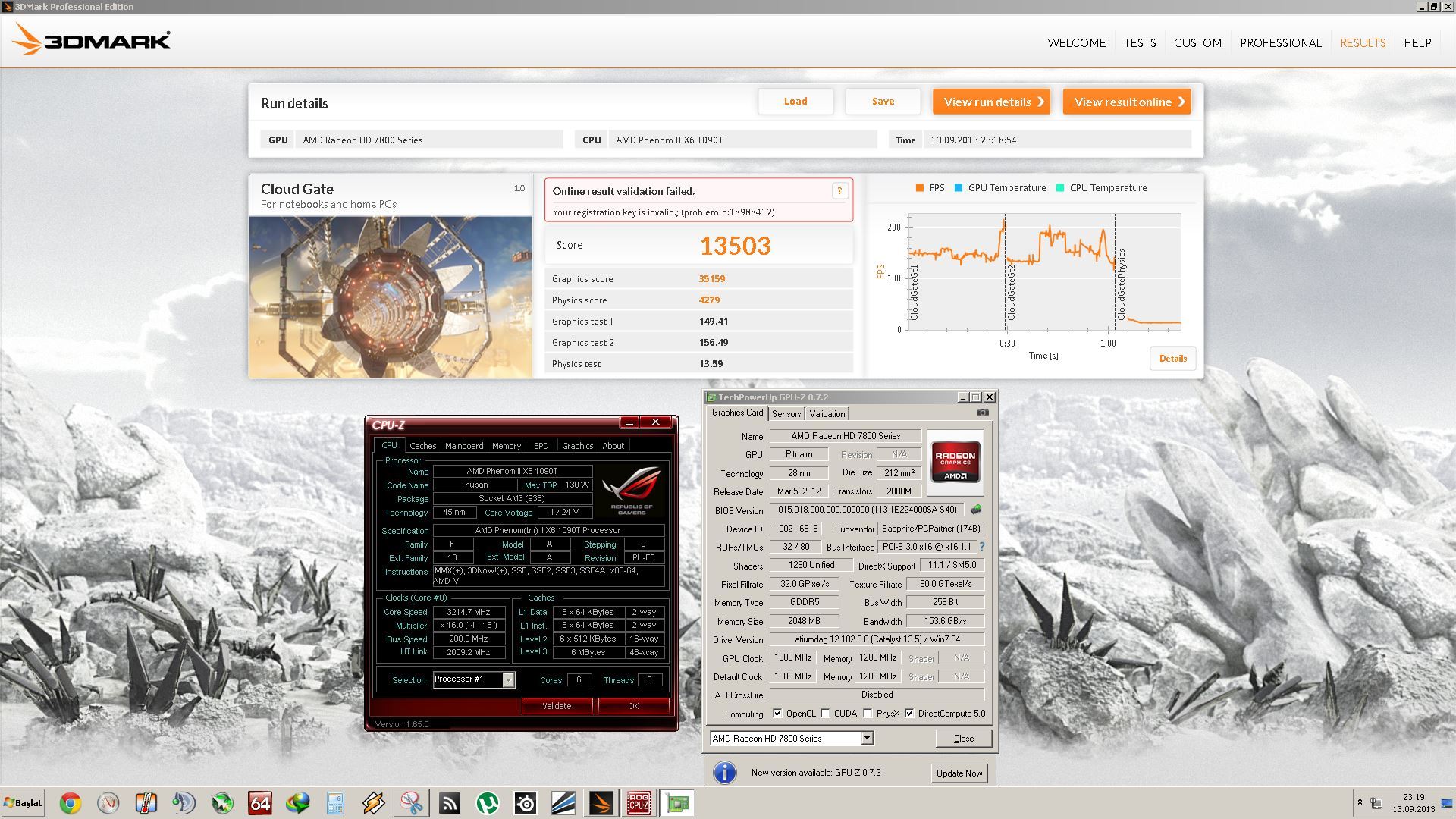1456x819 pixels.
Task: Switch to the Sensors tab in GPU-Z
Action: (x=786, y=414)
